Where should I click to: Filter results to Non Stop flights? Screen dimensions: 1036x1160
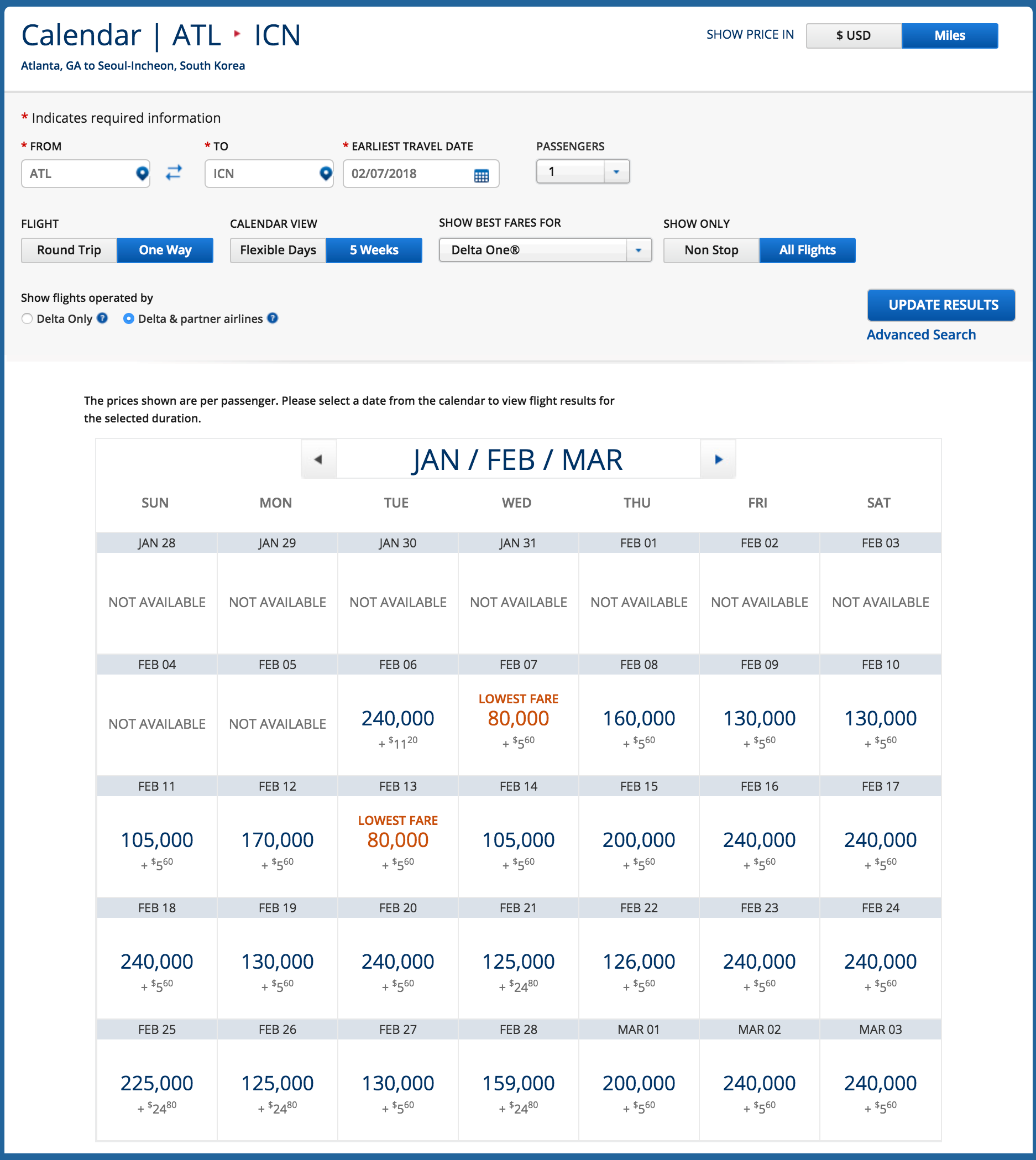click(711, 250)
